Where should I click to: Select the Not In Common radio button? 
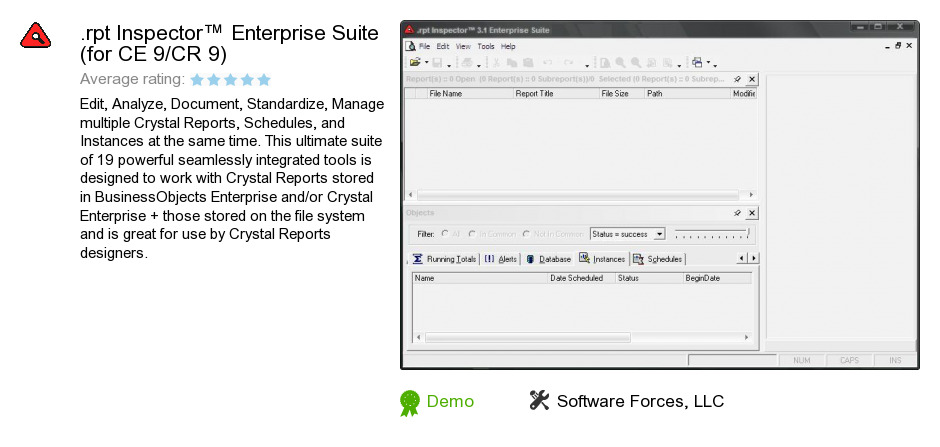(526, 234)
